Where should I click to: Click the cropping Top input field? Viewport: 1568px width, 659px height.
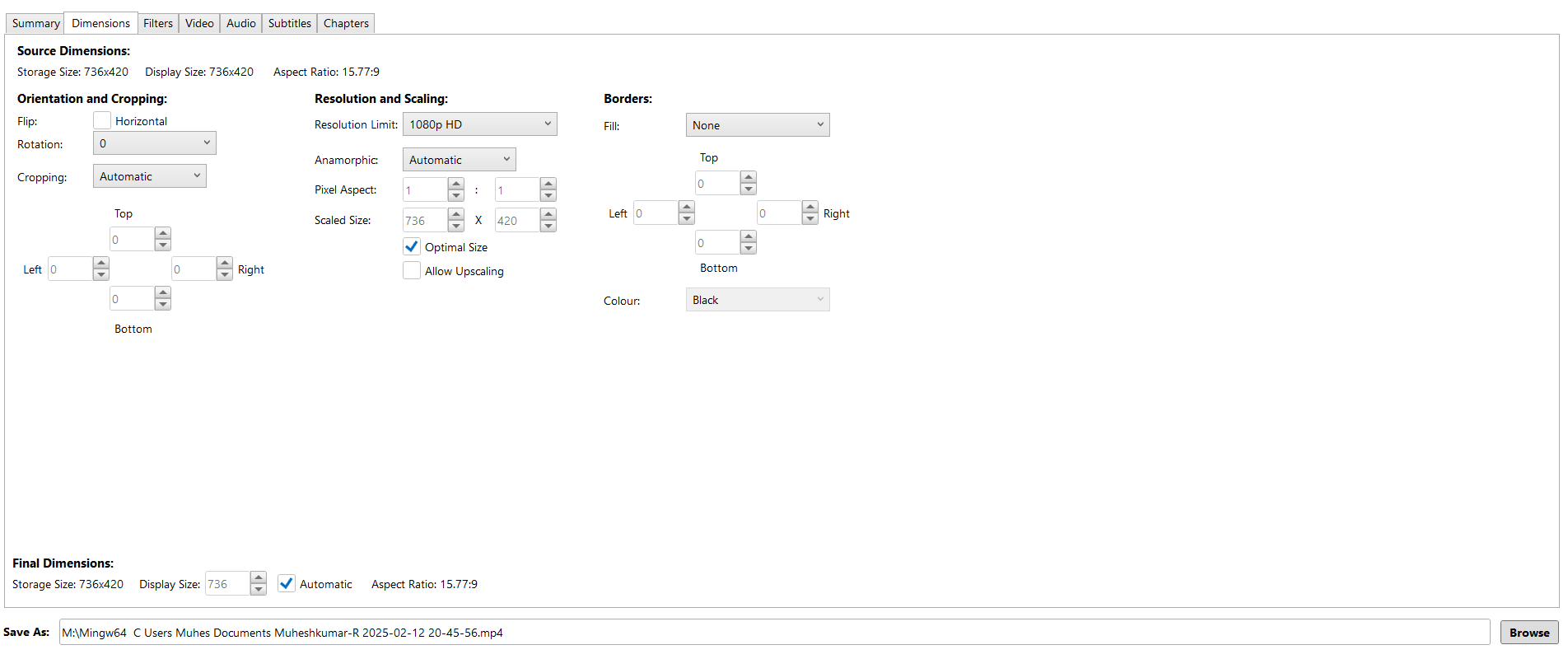click(133, 239)
